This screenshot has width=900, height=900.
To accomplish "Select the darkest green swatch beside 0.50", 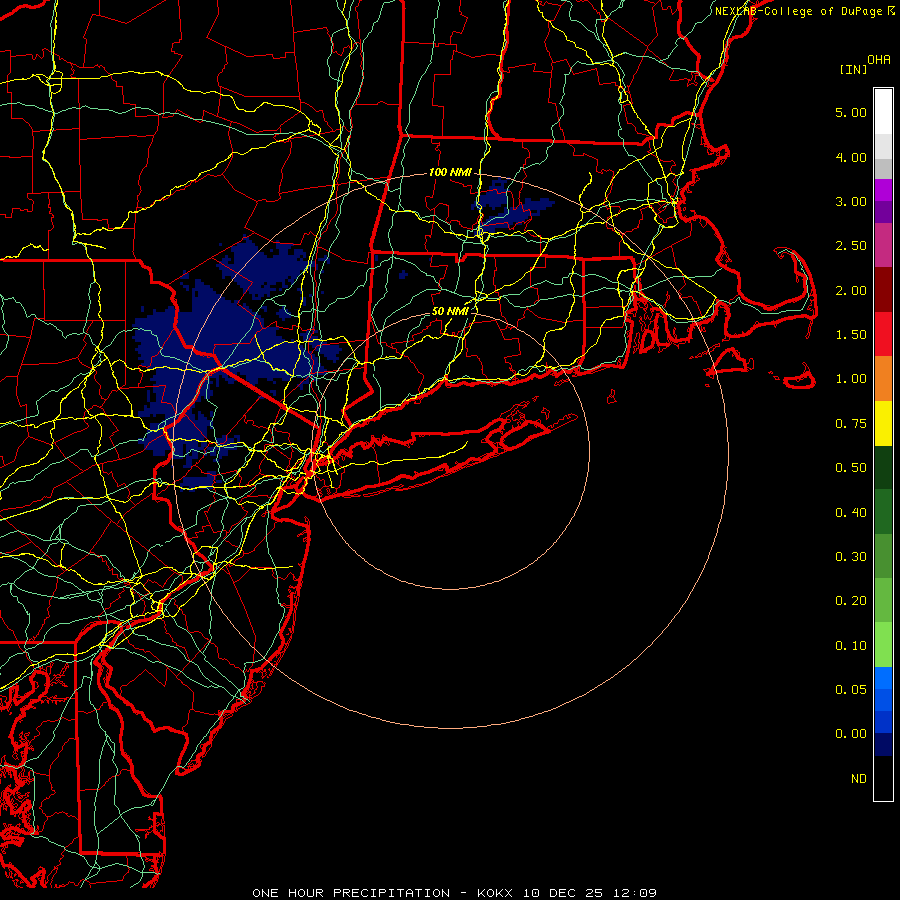I will point(883,467).
